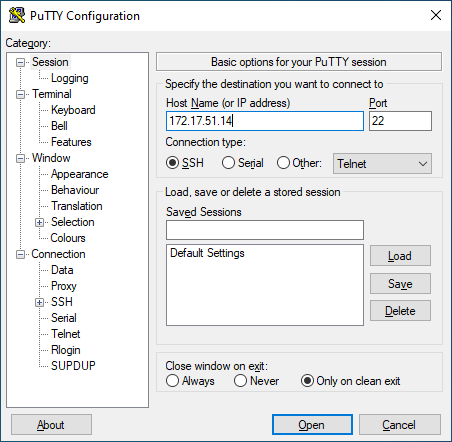Open the Proxy settings category
The height and width of the screenshot is (442, 452).
pyautogui.click(x=64, y=286)
